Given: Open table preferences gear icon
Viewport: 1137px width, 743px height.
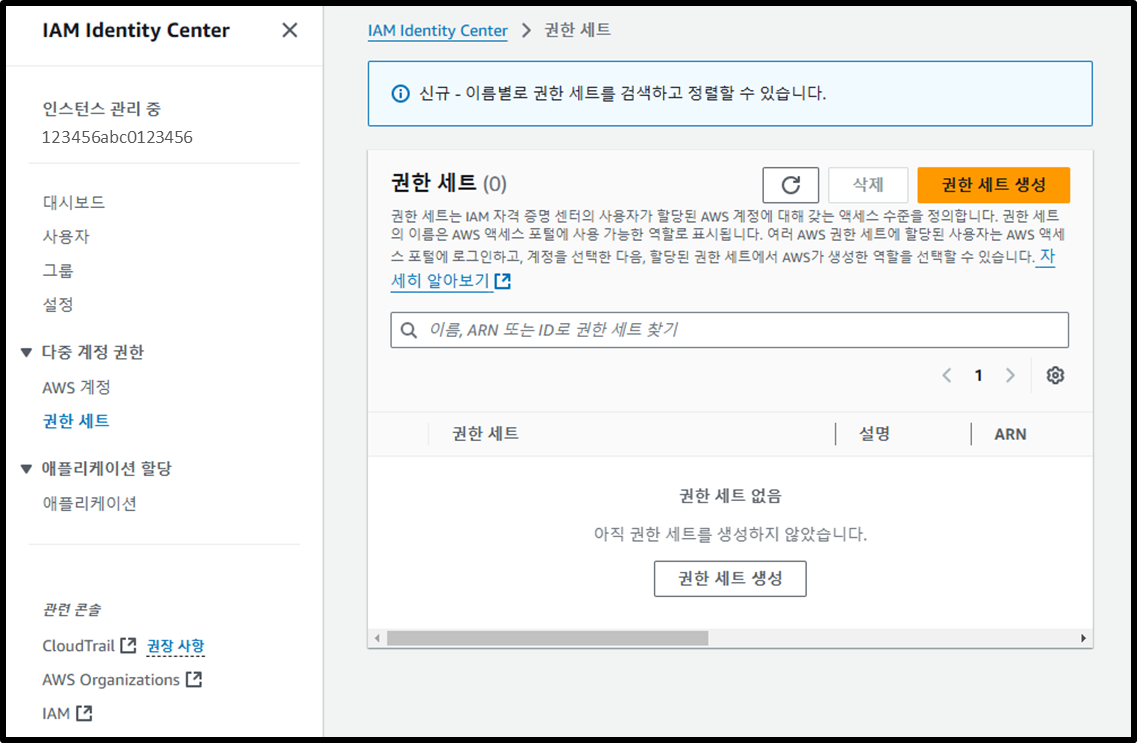Looking at the screenshot, I should point(1055,375).
